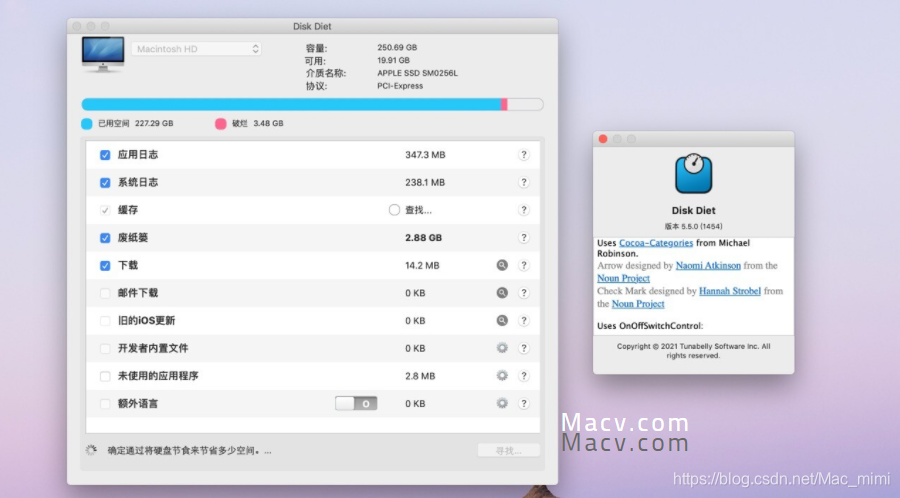Toggle the 额外语言 on/off switch
This screenshot has width=900, height=498.
point(356,403)
